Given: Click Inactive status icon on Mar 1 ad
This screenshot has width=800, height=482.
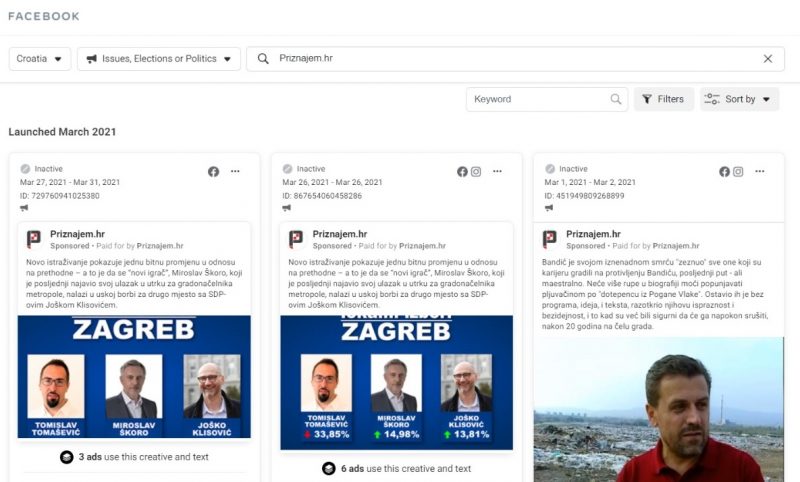Looking at the screenshot, I should (x=549, y=169).
